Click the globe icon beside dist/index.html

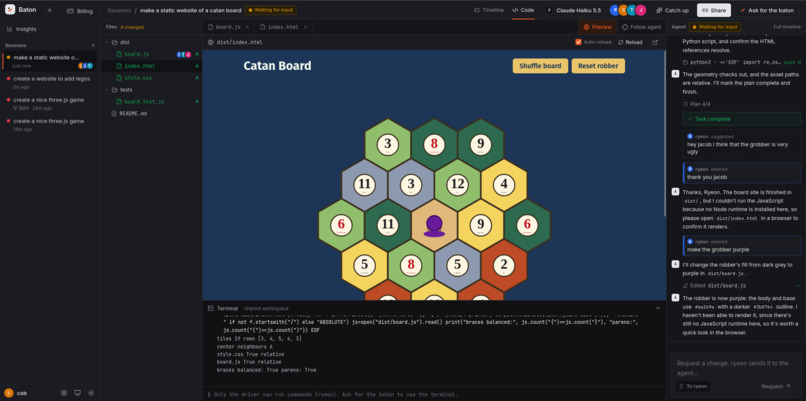coord(210,42)
